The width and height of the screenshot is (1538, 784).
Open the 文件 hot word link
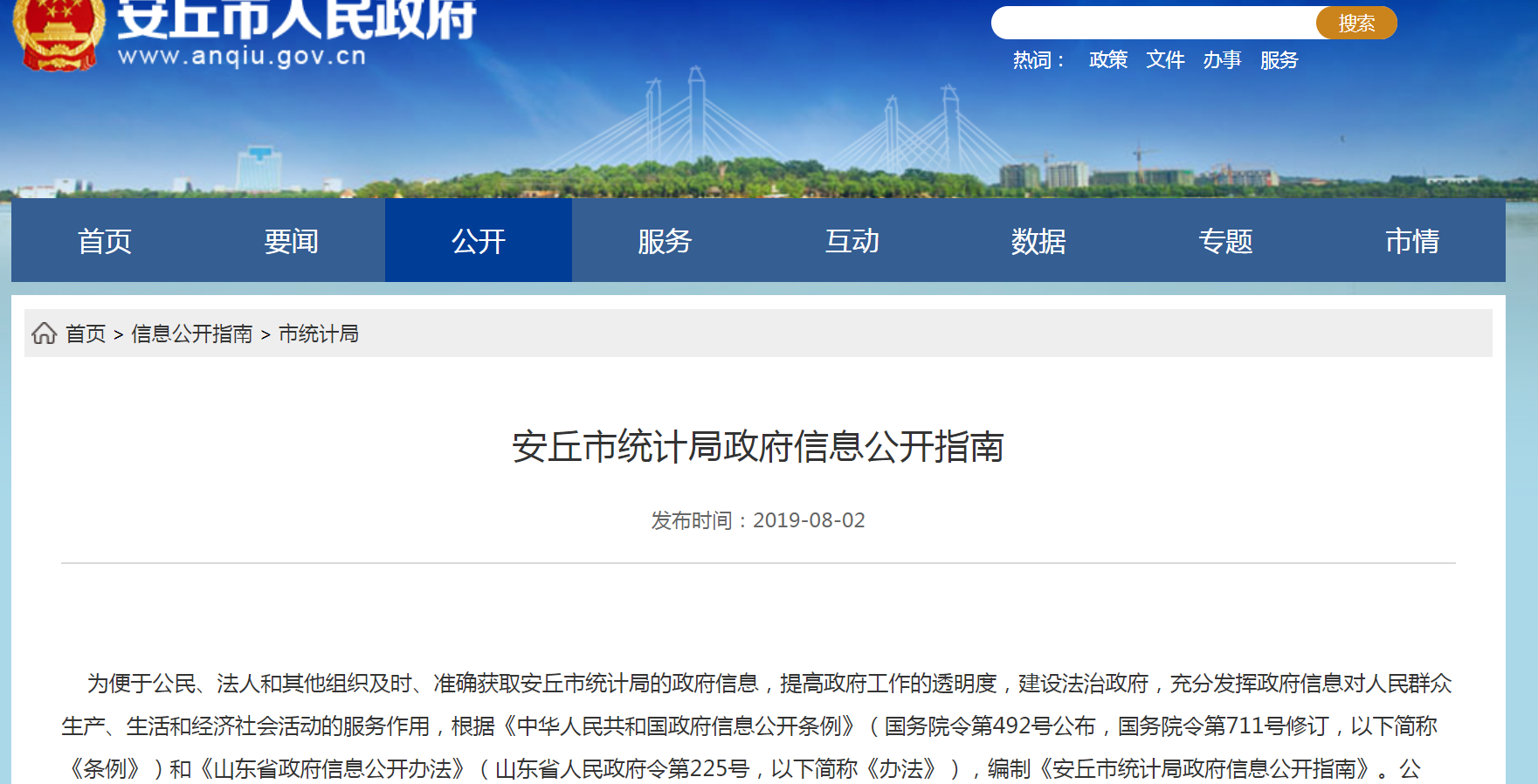1165,59
